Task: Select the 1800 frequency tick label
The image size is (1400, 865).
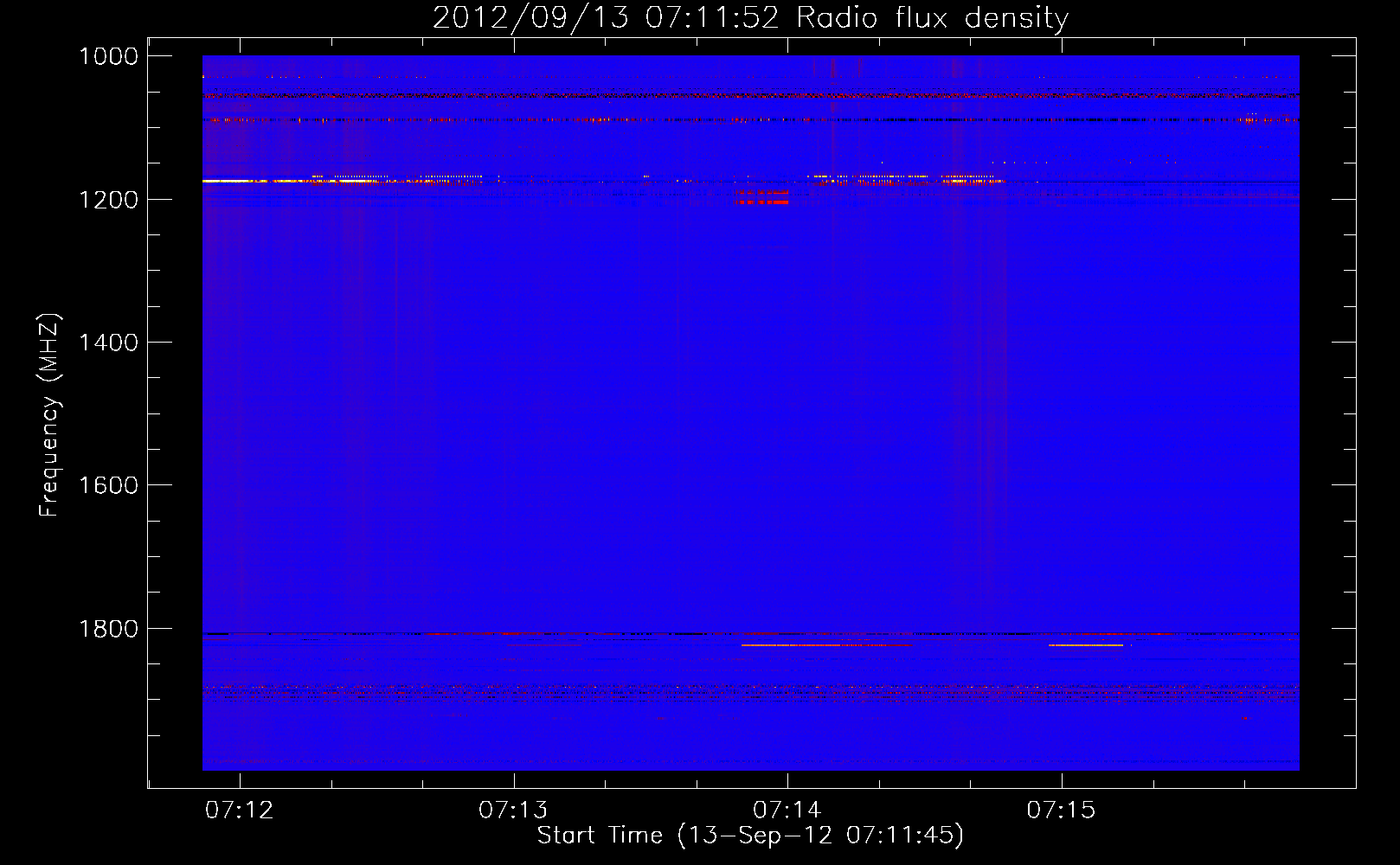Action: (x=108, y=629)
